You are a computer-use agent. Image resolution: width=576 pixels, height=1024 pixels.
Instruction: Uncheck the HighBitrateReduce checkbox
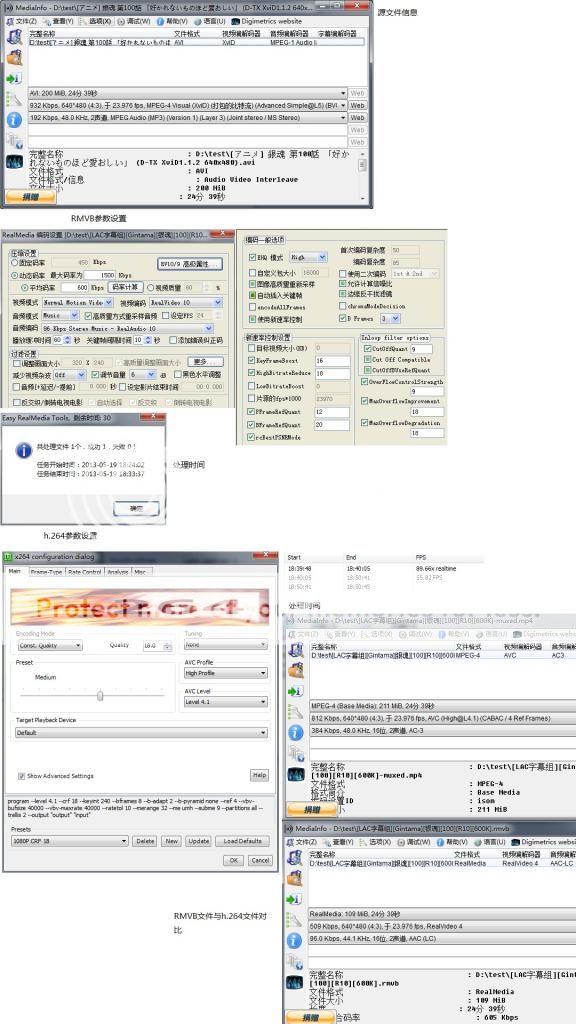click(x=251, y=373)
